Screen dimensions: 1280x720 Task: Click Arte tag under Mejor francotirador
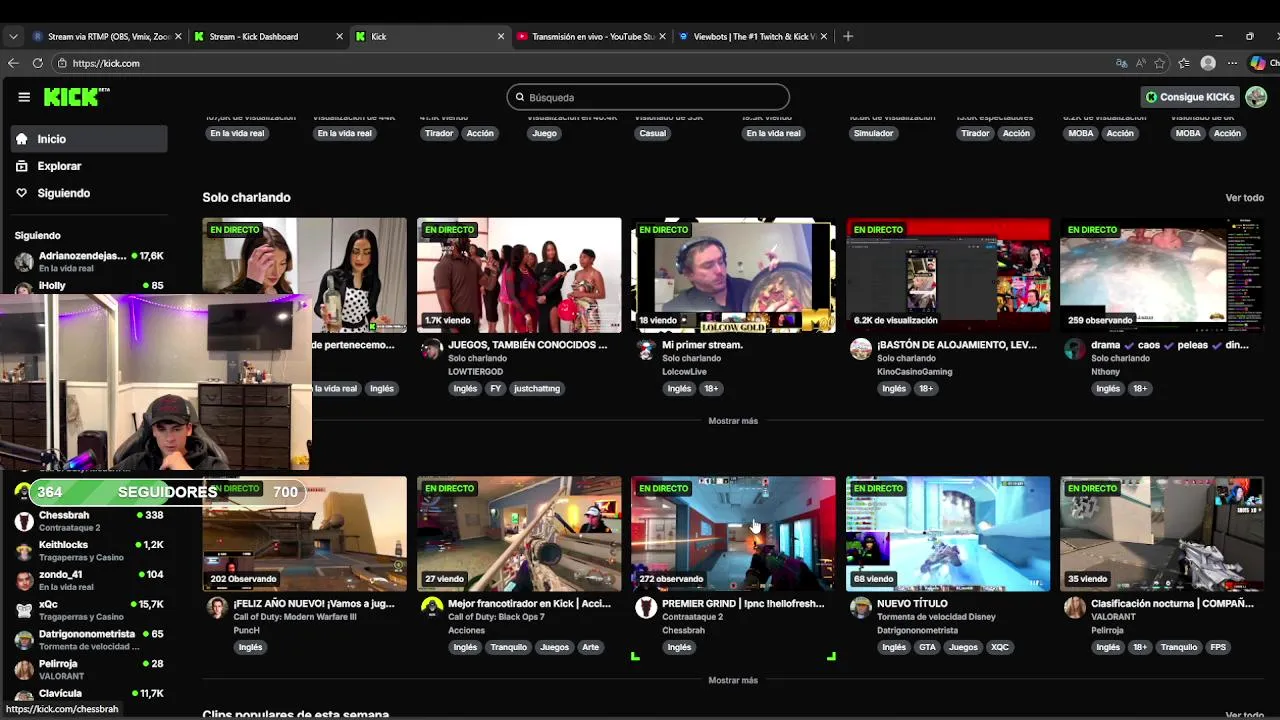(591, 647)
